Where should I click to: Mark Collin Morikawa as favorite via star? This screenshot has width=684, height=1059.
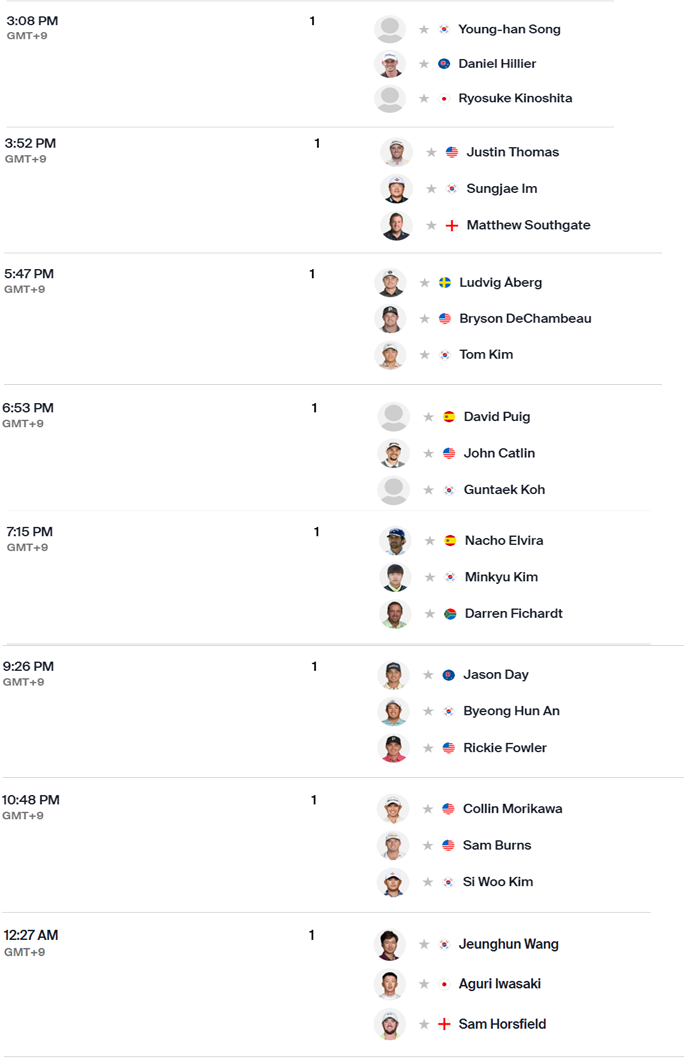click(x=427, y=809)
